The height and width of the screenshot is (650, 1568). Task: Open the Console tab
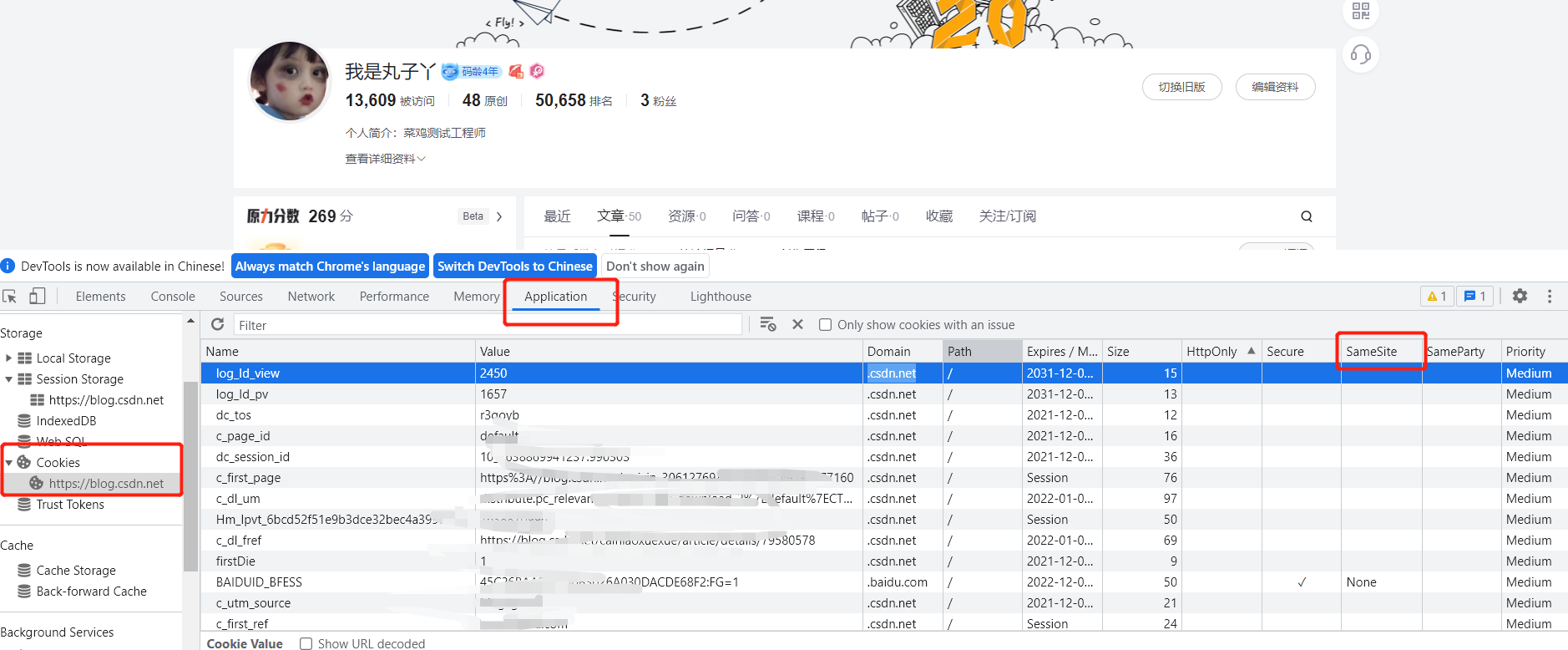[173, 297]
